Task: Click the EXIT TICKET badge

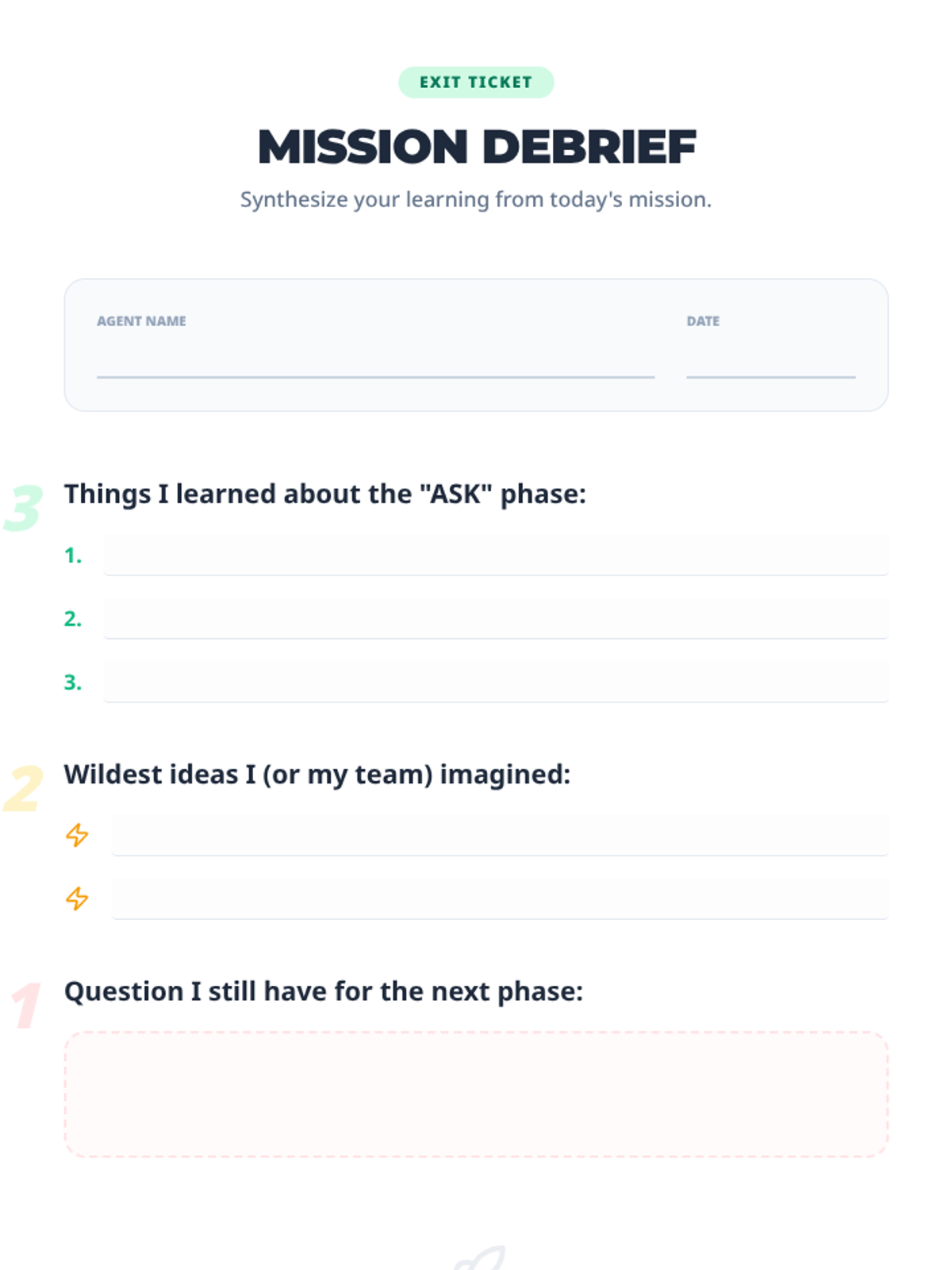Action: point(476,83)
